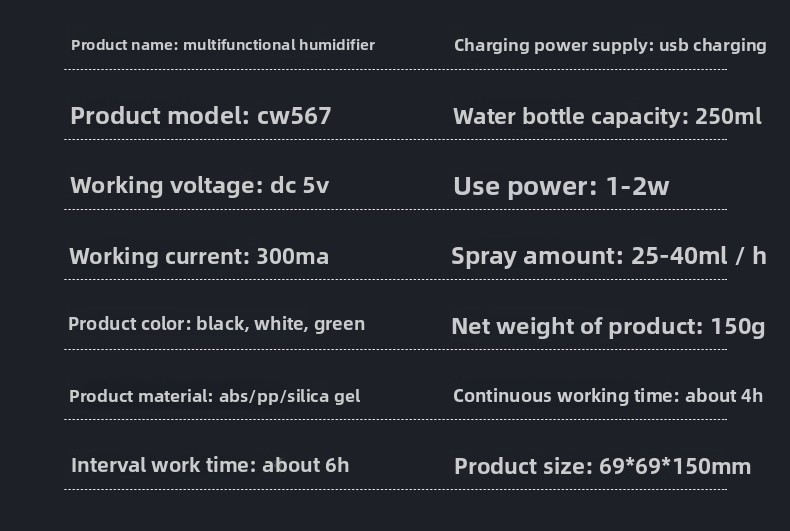This screenshot has height=531, width=790.
Task: Click the dotted line under Use power
Action: tap(590, 209)
